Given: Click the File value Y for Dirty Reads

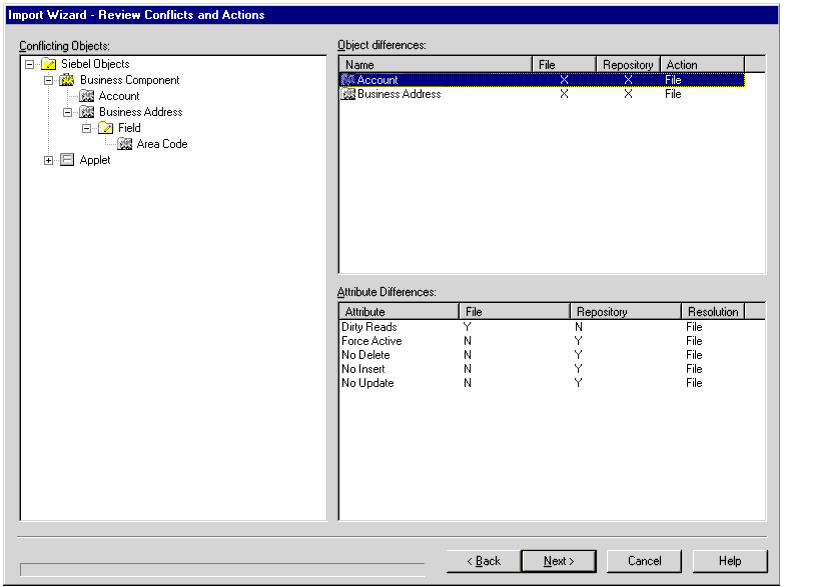Looking at the screenshot, I should point(467,327).
